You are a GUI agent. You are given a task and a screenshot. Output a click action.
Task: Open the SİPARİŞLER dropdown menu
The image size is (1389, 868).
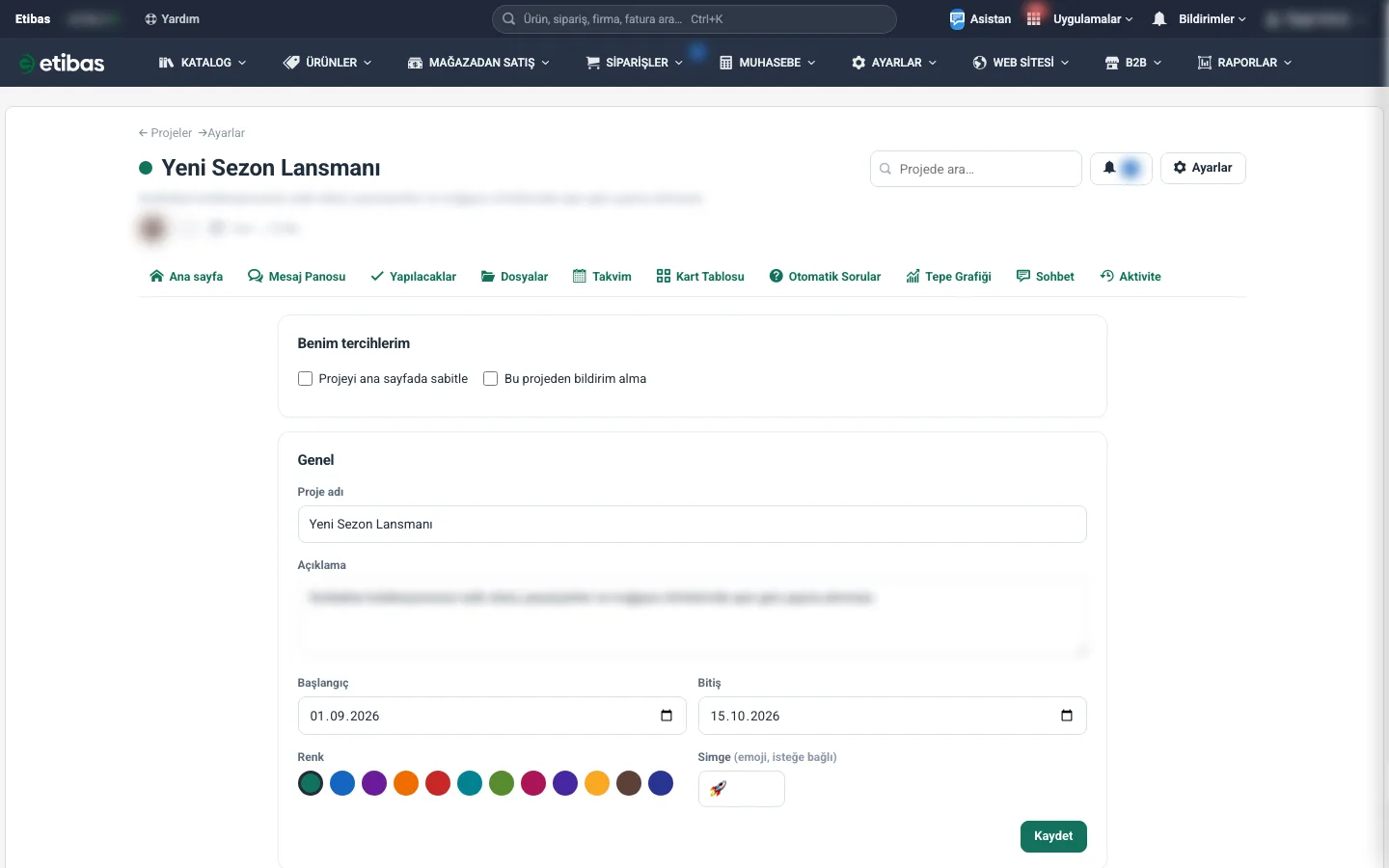click(x=635, y=63)
